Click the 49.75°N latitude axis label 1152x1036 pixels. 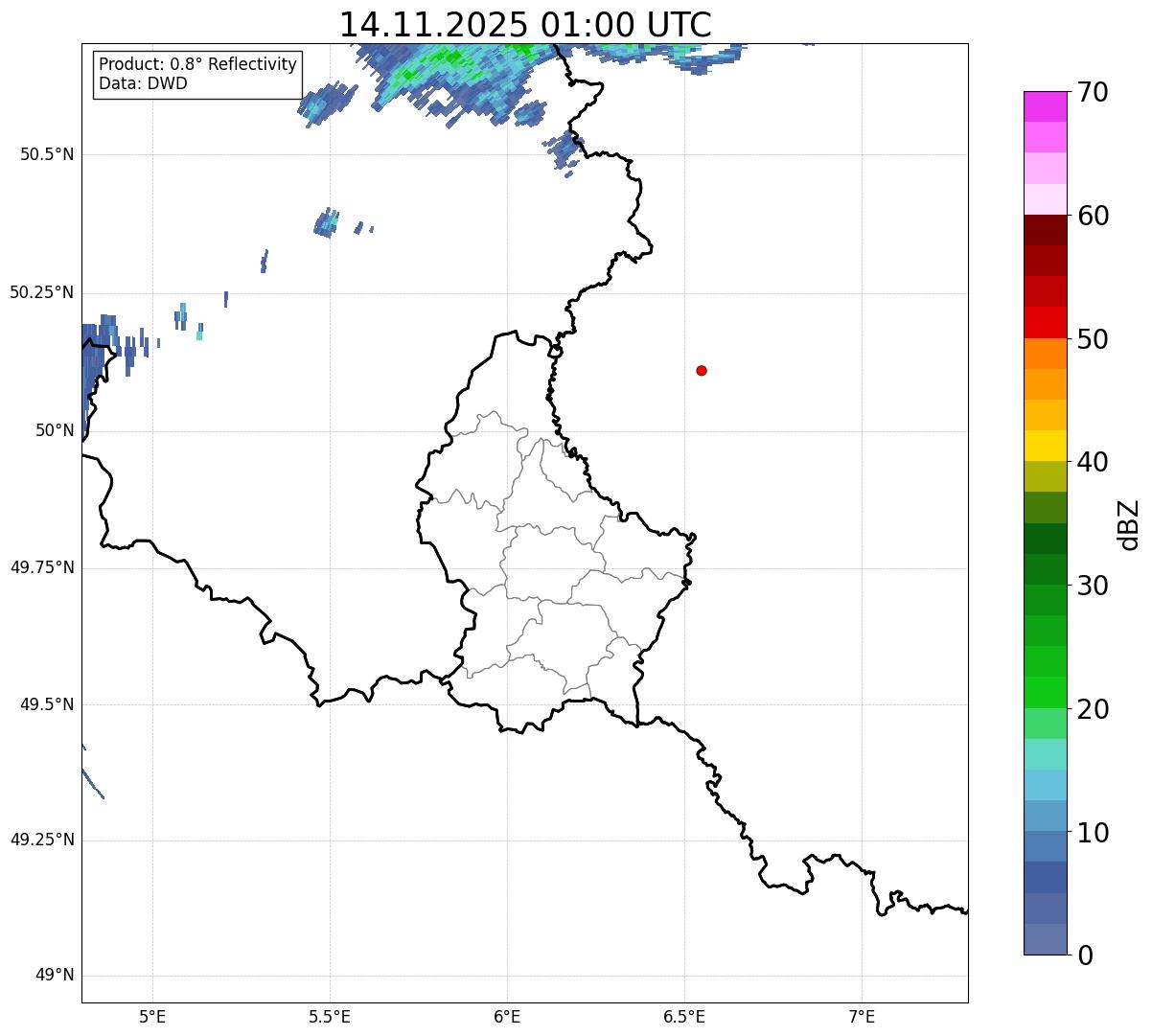coord(42,567)
